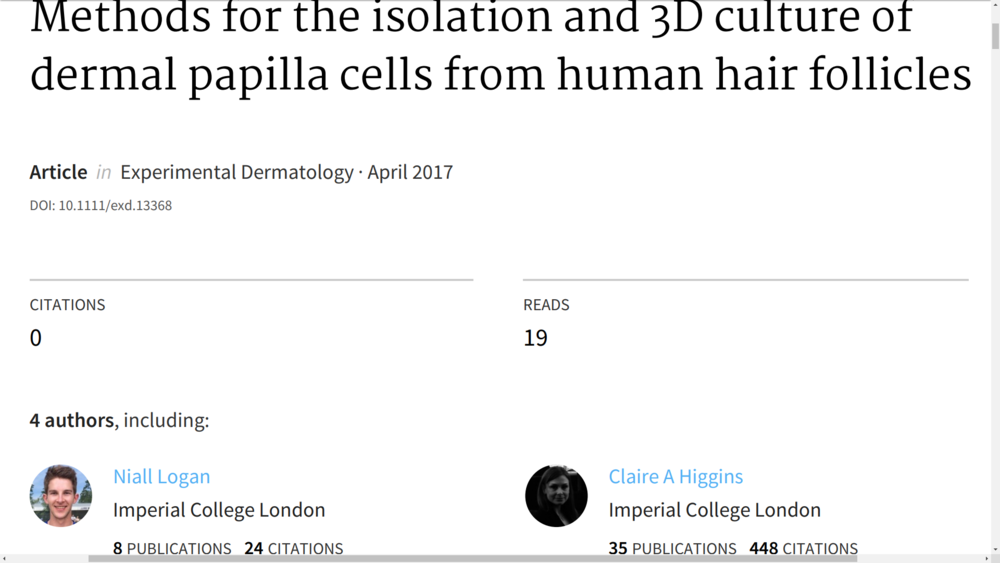Click Imperial College London under Niall Logan
Screen dimensions: 1000x563
tap(219, 510)
